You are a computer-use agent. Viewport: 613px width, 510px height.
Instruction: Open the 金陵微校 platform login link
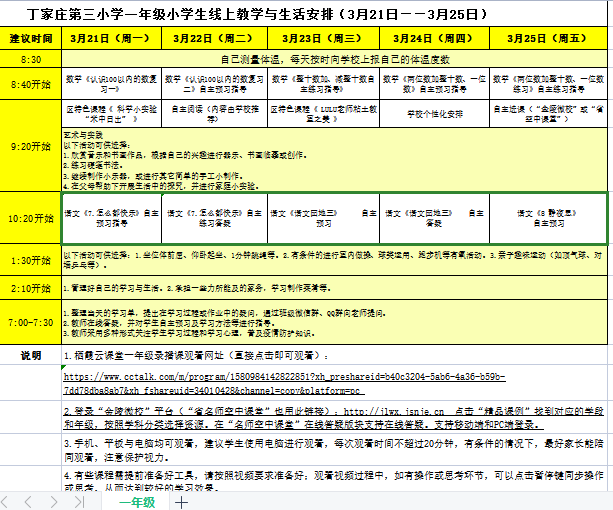[334, 418]
